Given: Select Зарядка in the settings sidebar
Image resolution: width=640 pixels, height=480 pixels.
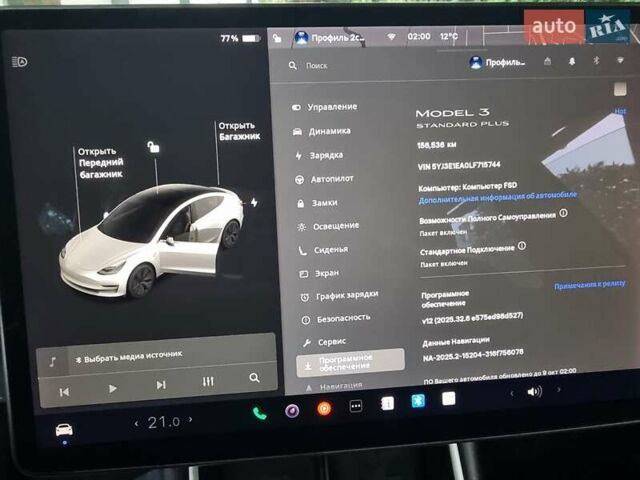Looking at the screenshot, I should 326,155.
